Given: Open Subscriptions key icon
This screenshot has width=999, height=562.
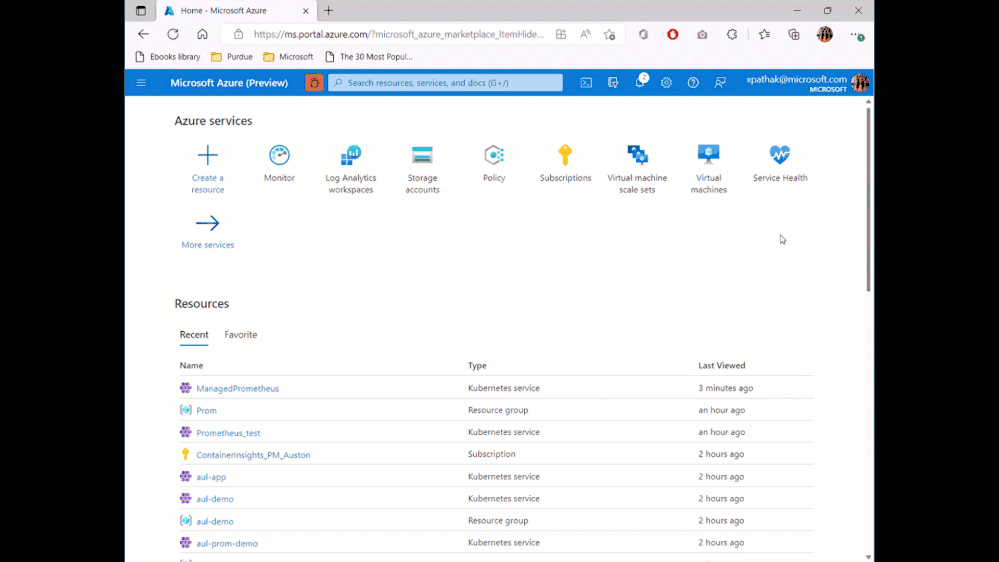Looking at the screenshot, I should [x=565, y=155].
